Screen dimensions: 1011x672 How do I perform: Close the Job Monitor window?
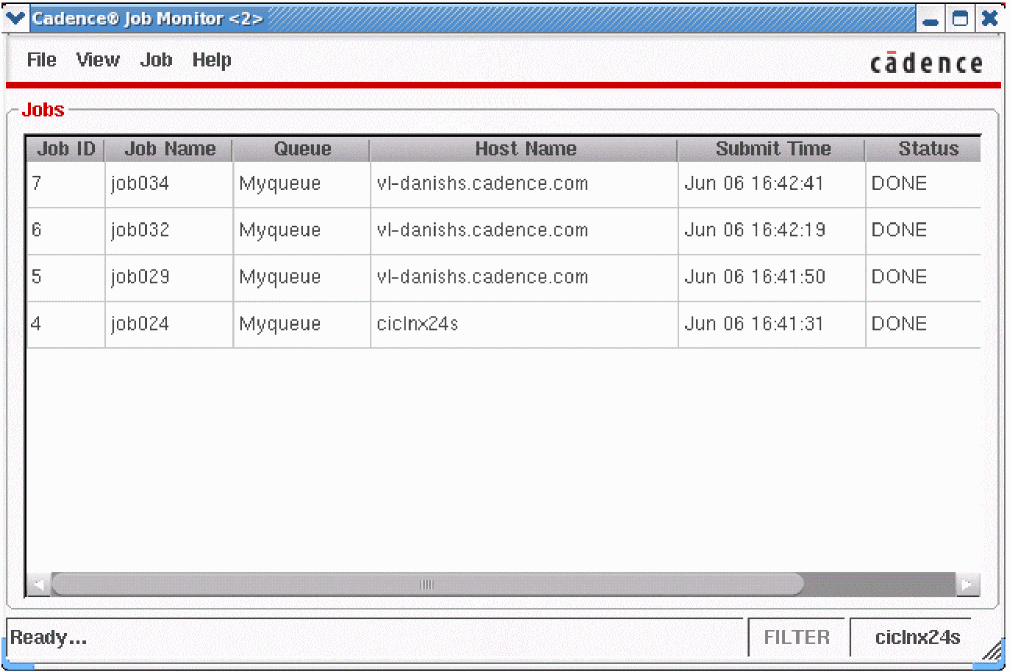coord(990,19)
